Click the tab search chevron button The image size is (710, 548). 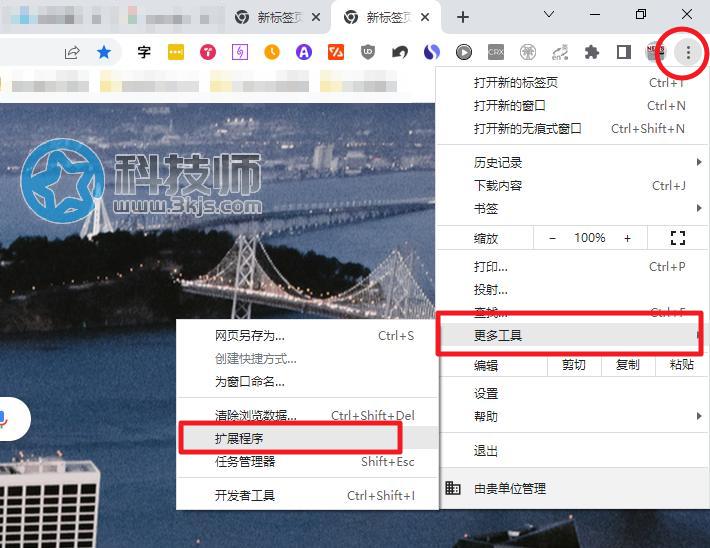click(549, 14)
